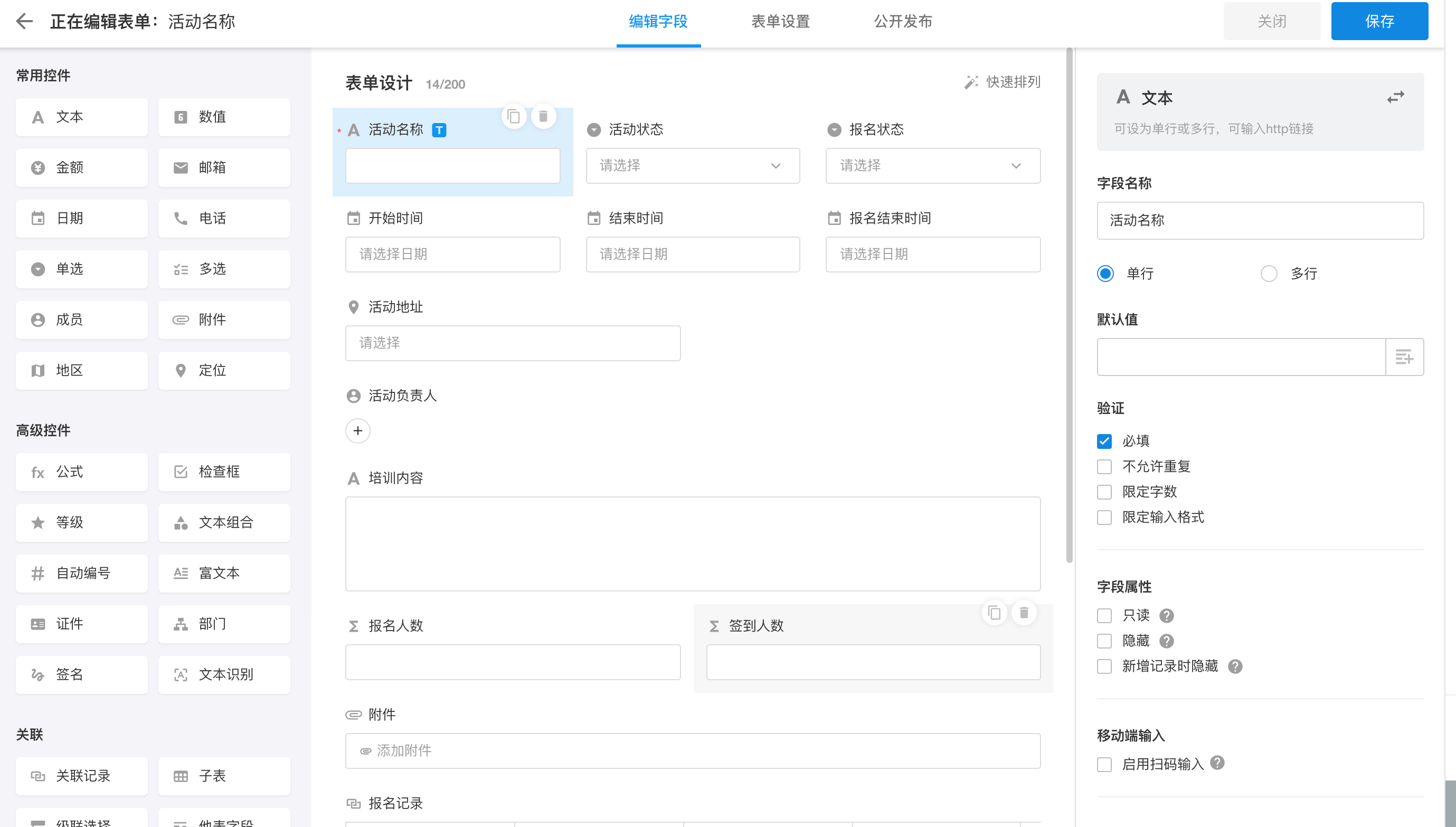Open the 活动地址 selector
This screenshot has height=827, width=1456.
[513, 343]
